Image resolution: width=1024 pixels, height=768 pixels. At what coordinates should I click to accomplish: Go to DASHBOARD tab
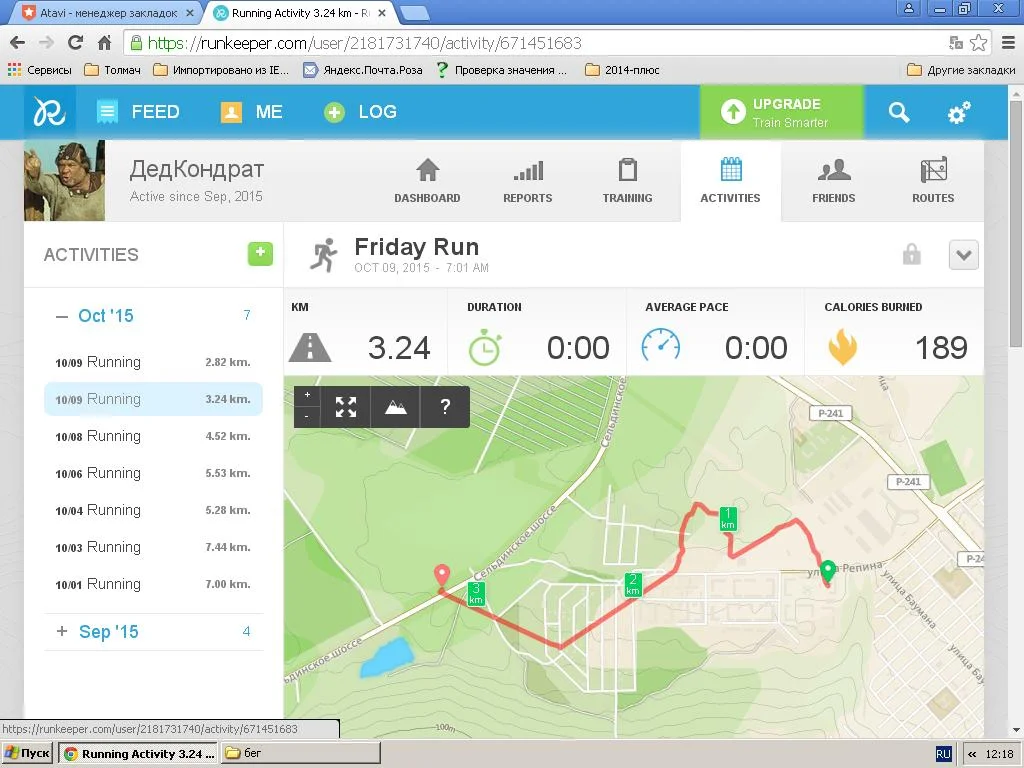coord(427,181)
